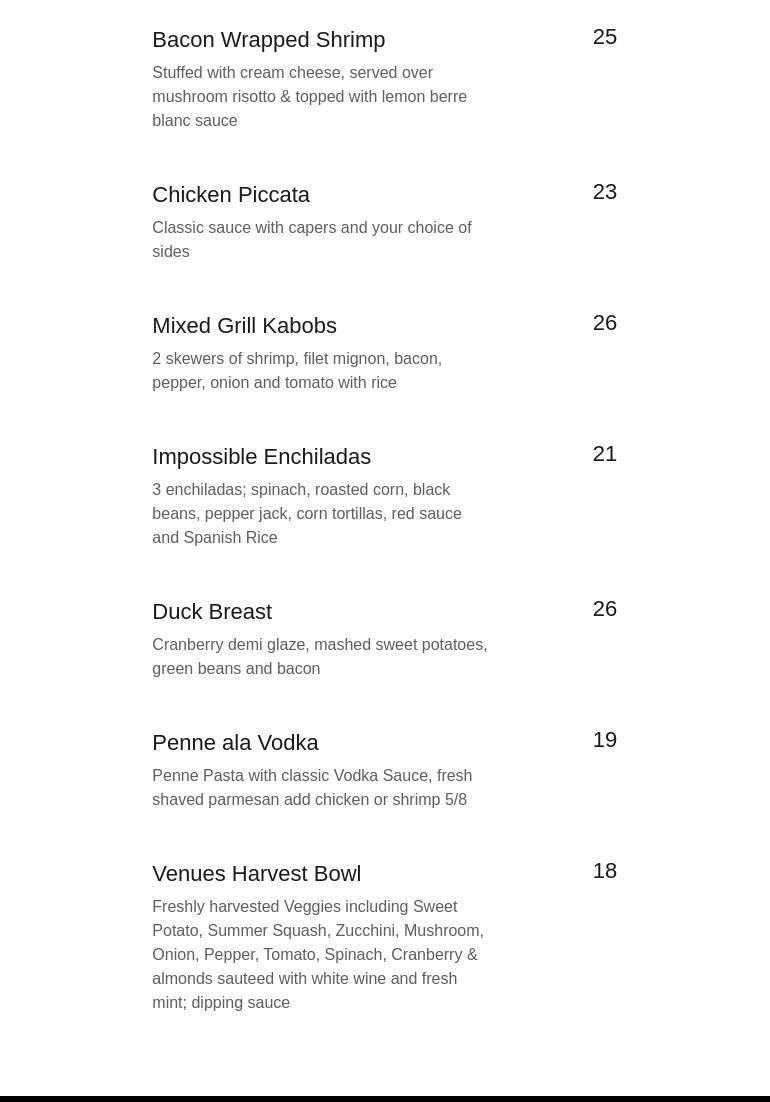Click the cranberry demi glaze description
The image size is (770, 1102).
(319, 657)
